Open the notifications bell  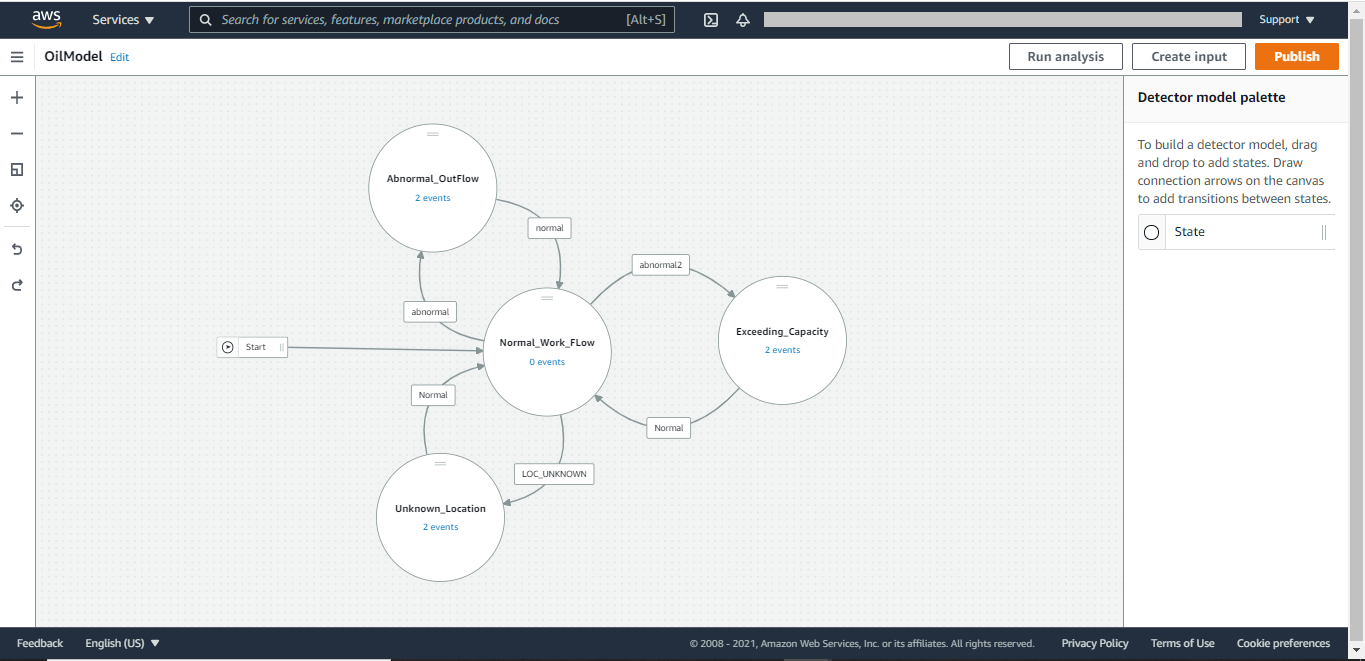(x=743, y=20)
